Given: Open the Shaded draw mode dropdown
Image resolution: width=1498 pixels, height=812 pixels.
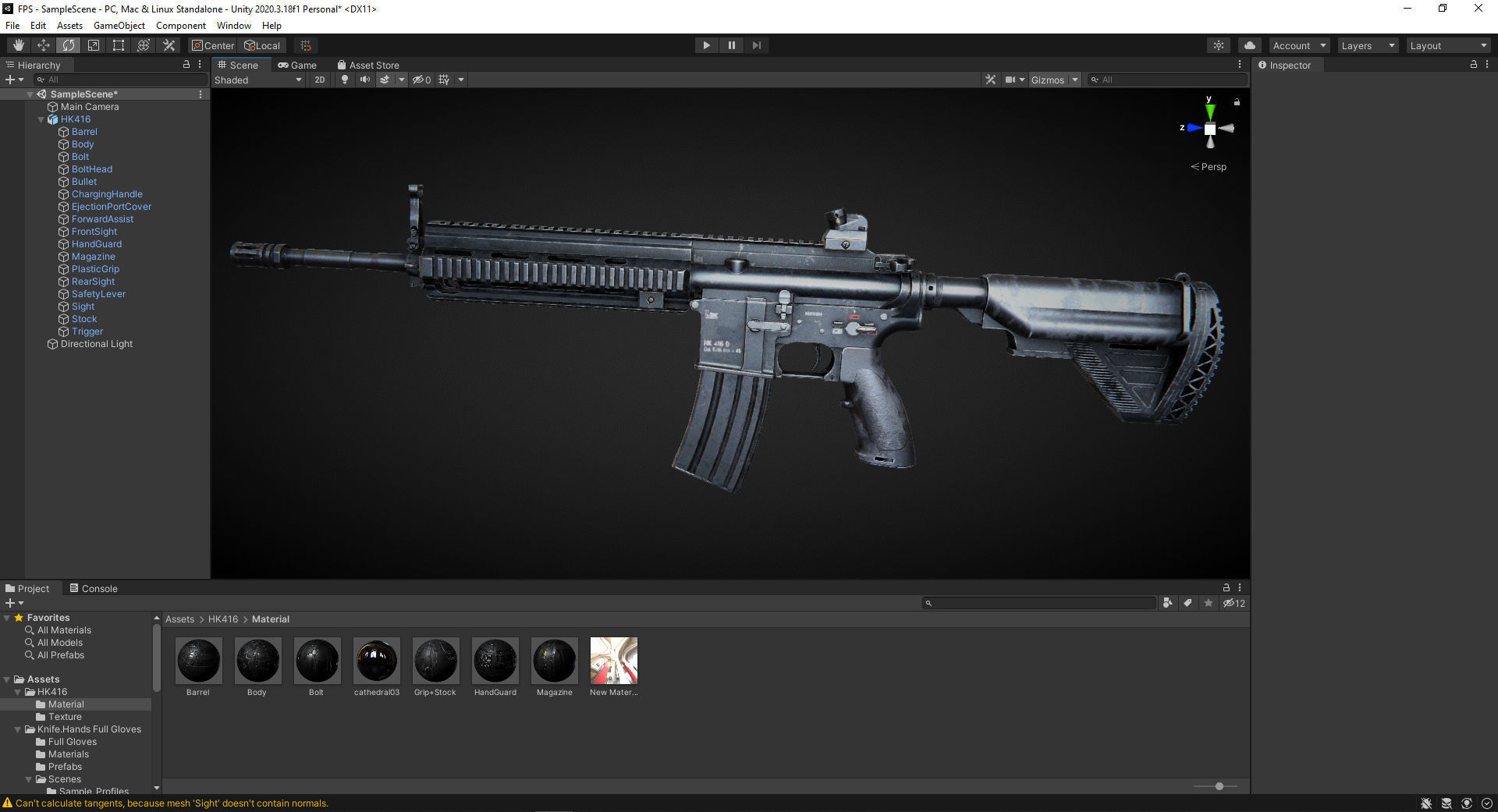Looking at the screenshot, I should pyautogui.click(x=257, y=80).
